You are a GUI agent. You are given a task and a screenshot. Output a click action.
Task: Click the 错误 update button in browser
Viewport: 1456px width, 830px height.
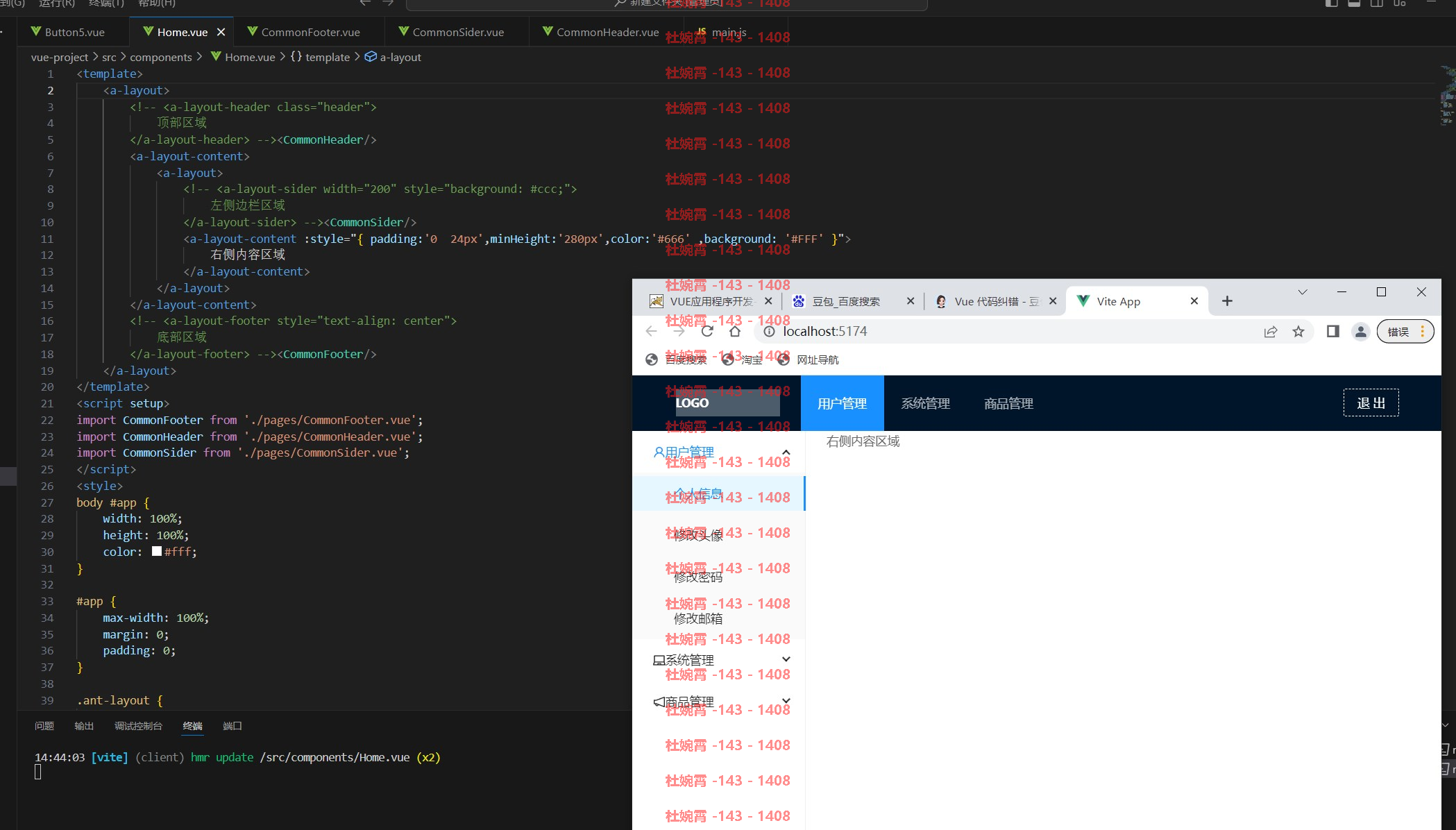pos(1405,332)
